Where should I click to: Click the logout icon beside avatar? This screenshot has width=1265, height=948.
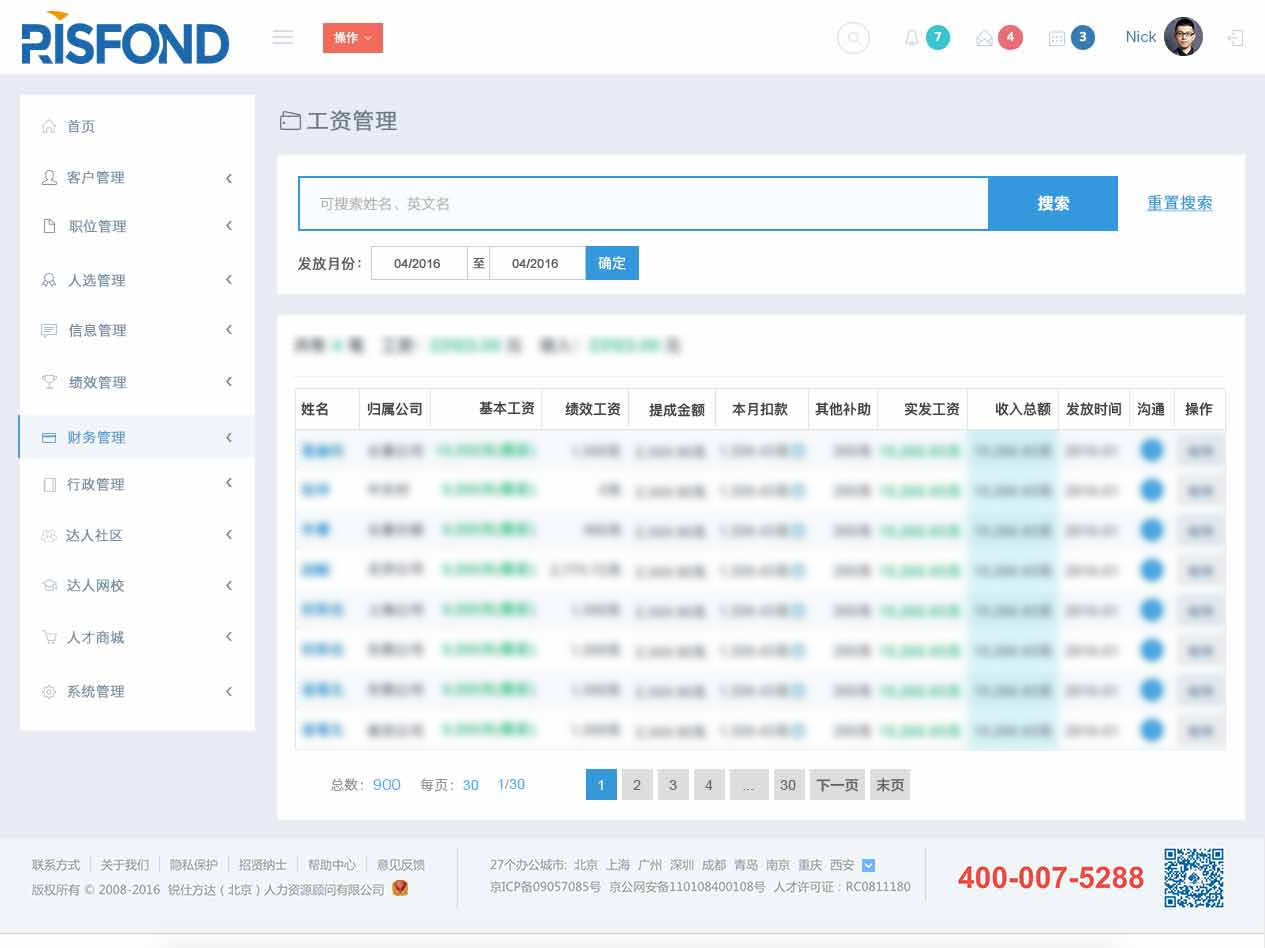tap(1236, 38)
